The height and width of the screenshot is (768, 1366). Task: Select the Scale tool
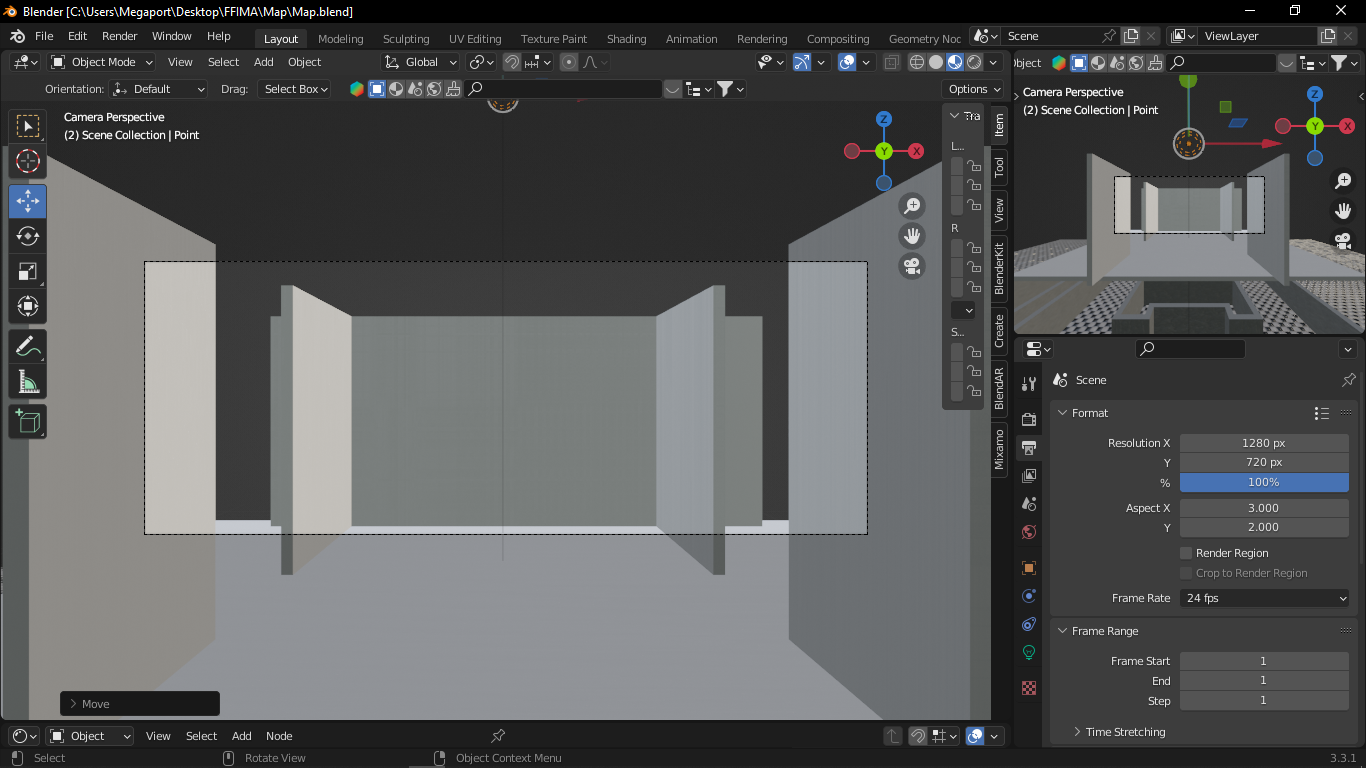[28, 271]
